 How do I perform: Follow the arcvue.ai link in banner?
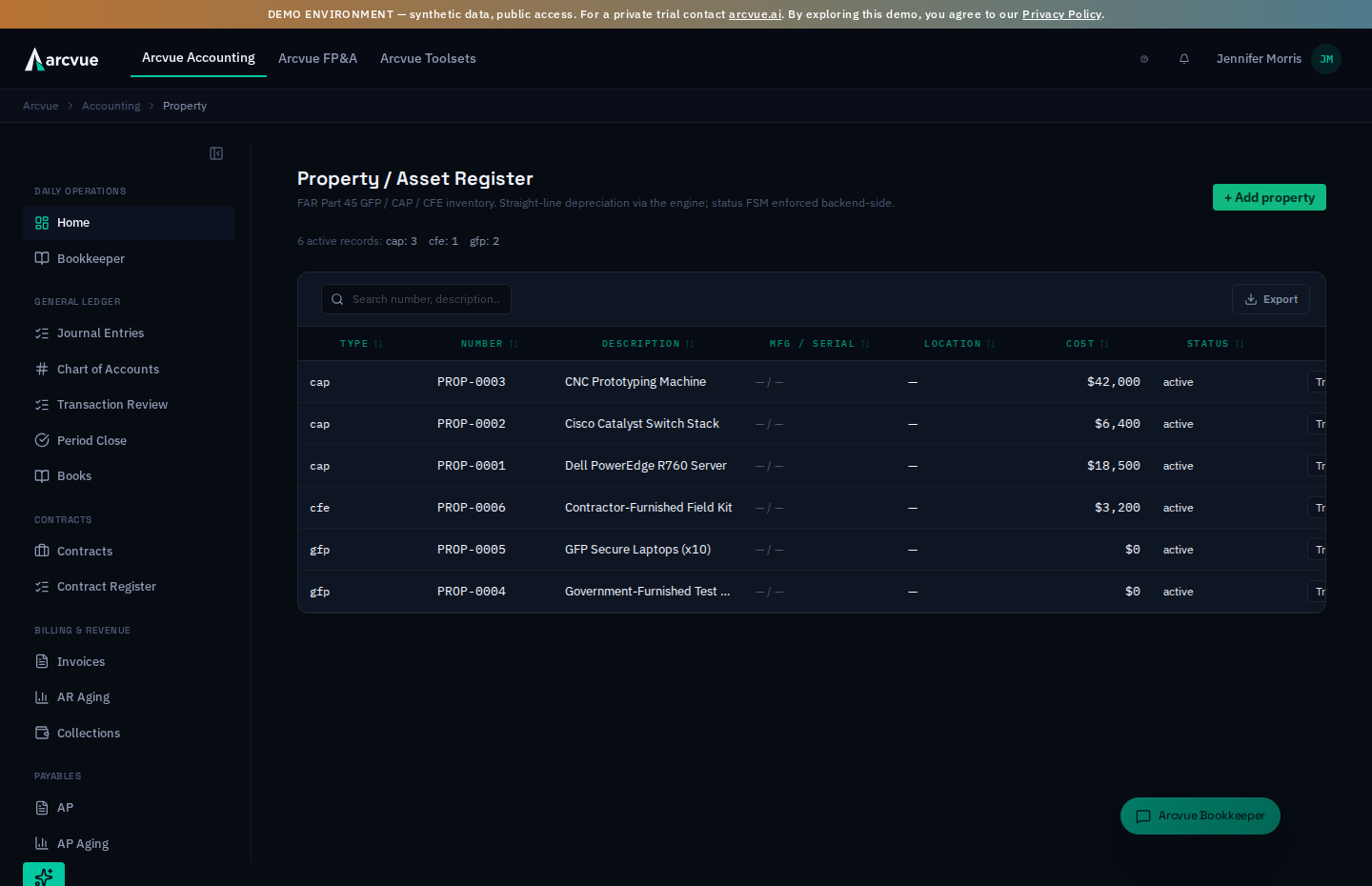pyautogui.click(x=755, y=14)
